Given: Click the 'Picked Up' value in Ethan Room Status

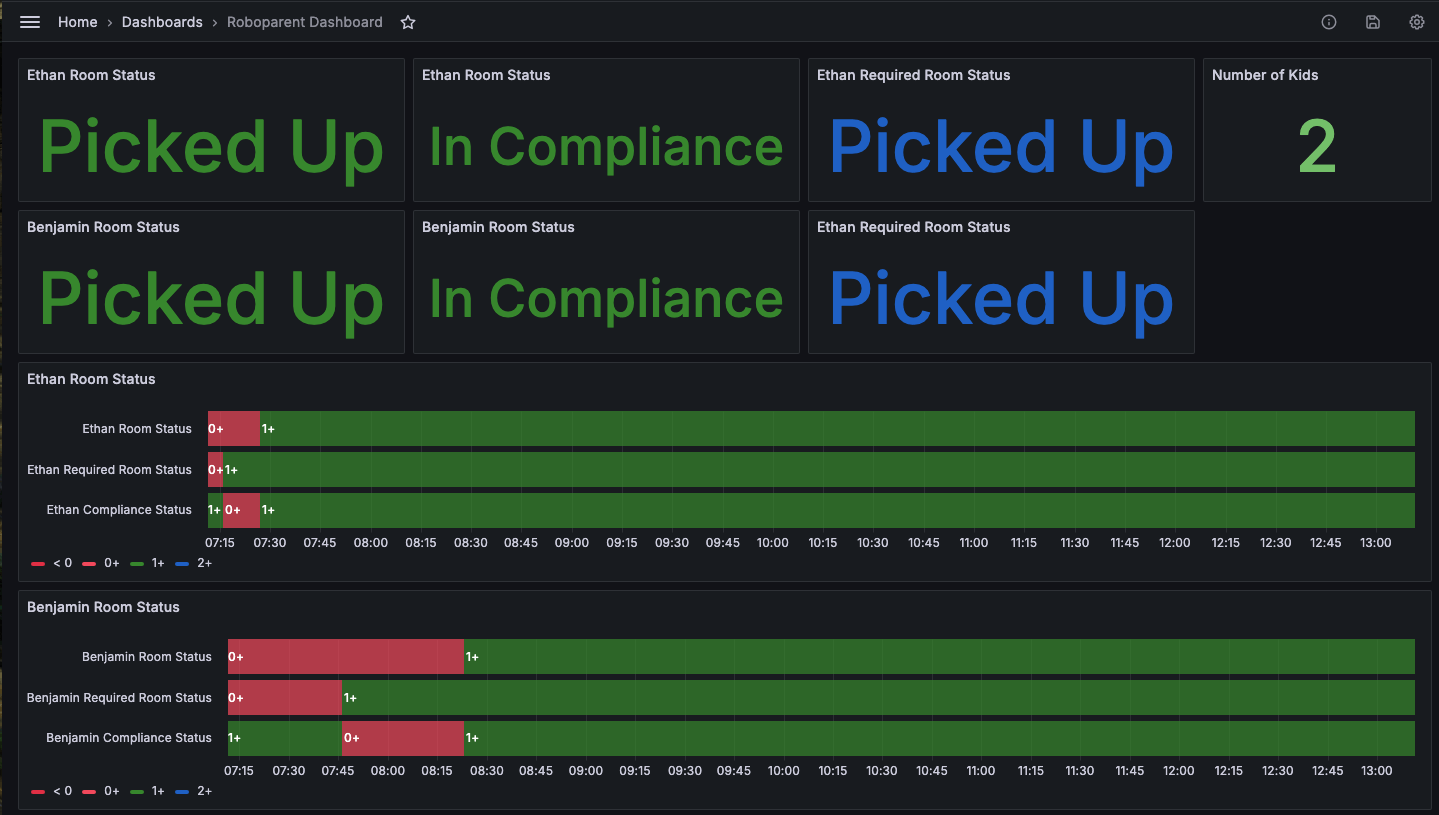Looking at the screenshot, I should [211, 147].
